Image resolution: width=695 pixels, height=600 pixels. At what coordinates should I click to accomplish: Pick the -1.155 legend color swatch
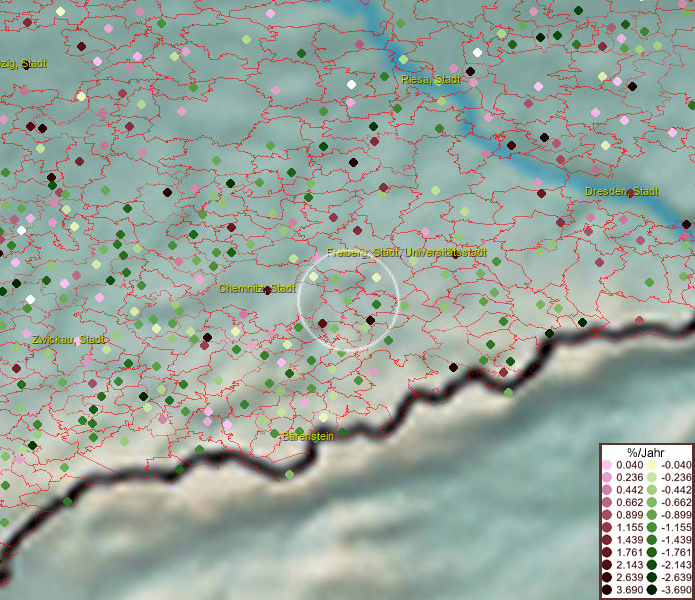(x=652, y=527)
